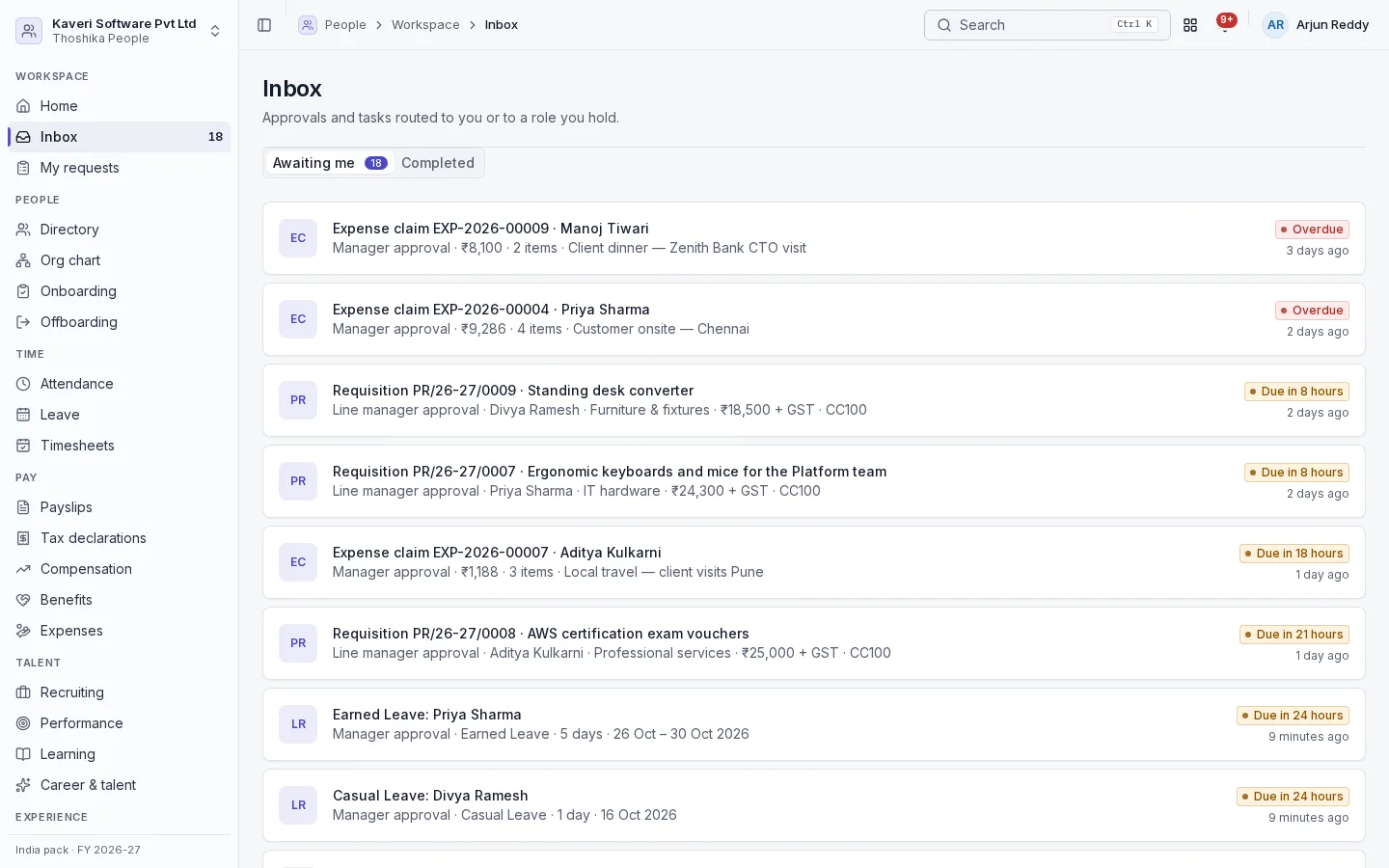1389x868 pixels.
Task: Open expense claim EXP-2026-00004 Priya Sharma
Action: pos(814,319)
